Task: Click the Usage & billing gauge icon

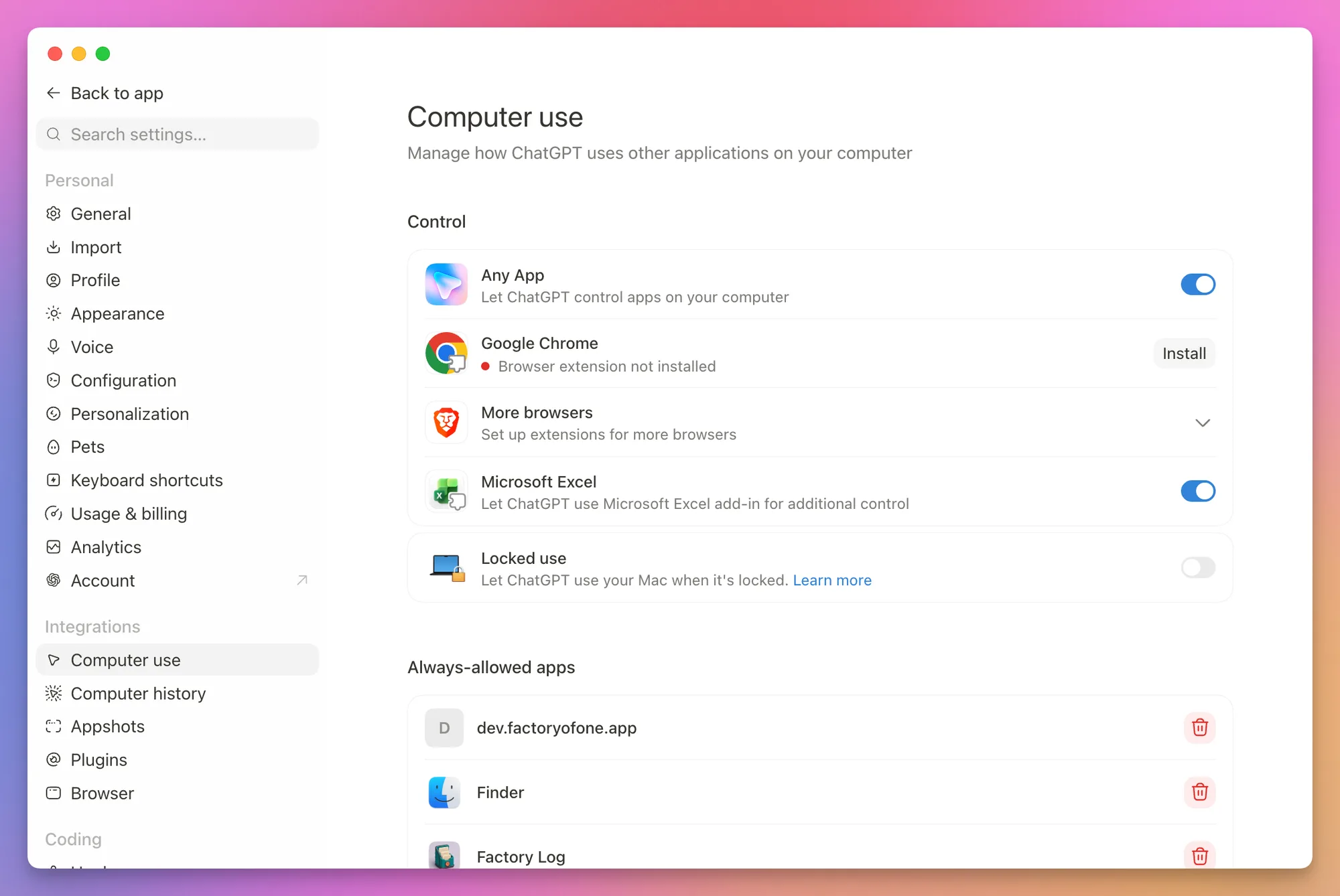Action: 54,514
